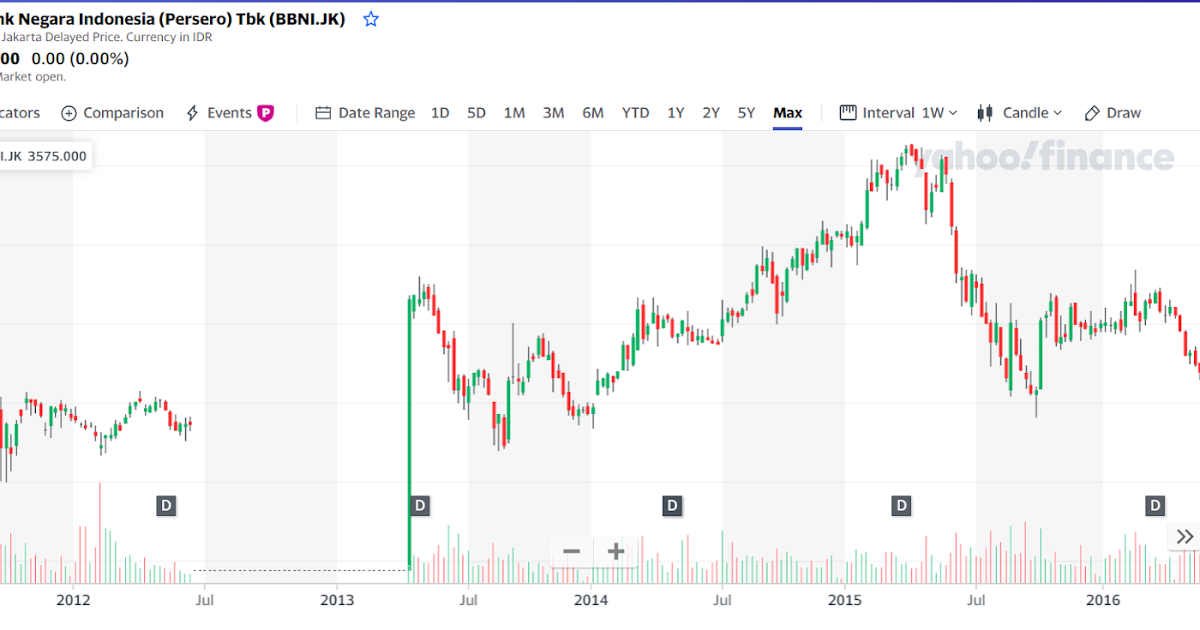This screenshot has width=1200, height=630.
Task: Click the Events lightning bolt icon
Action: point(193,113)
